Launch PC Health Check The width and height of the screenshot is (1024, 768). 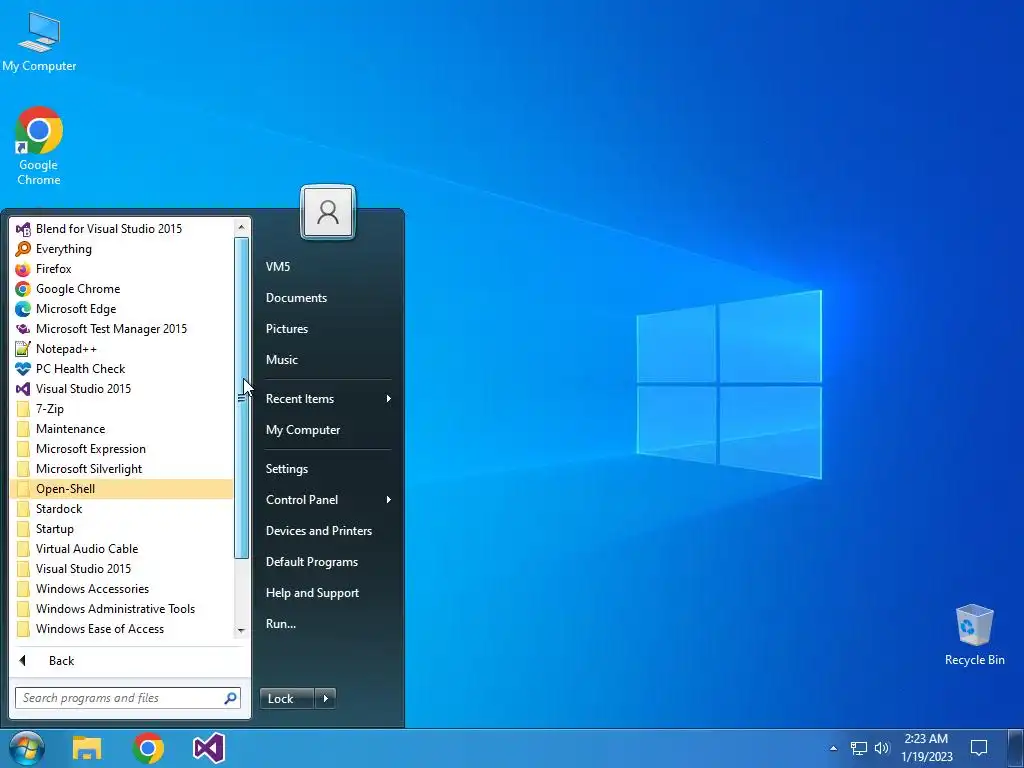[x=121, y=368]
